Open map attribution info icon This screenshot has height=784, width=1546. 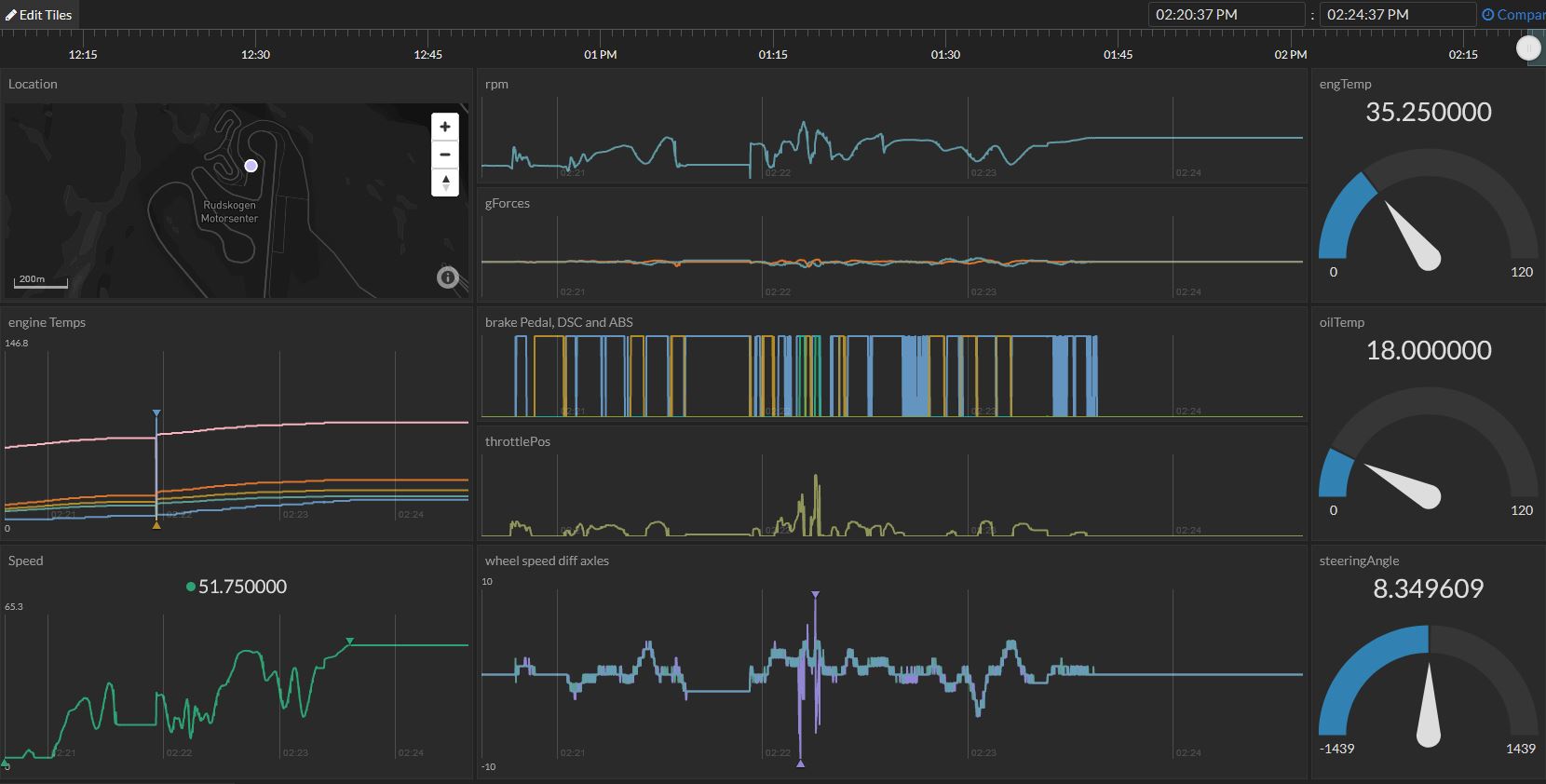point(448,277)
